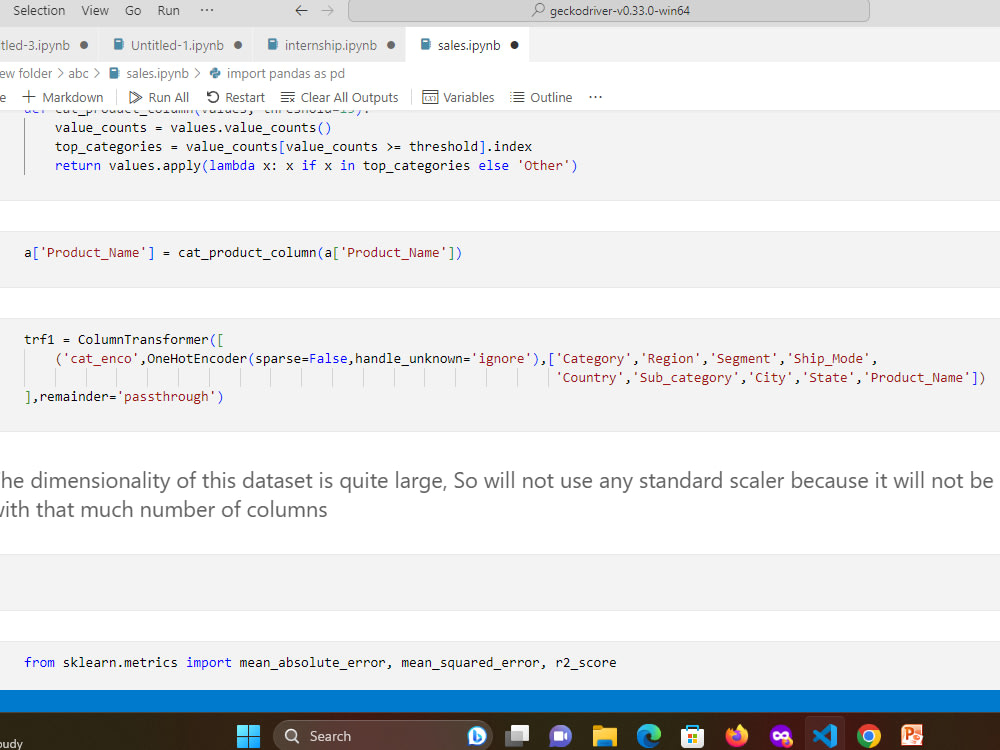The height and width of the screenshot is (750, 1000).
Task: Close unsaved Untitled-1.ipynb tab dot
Action: click(x=238, y=45)
